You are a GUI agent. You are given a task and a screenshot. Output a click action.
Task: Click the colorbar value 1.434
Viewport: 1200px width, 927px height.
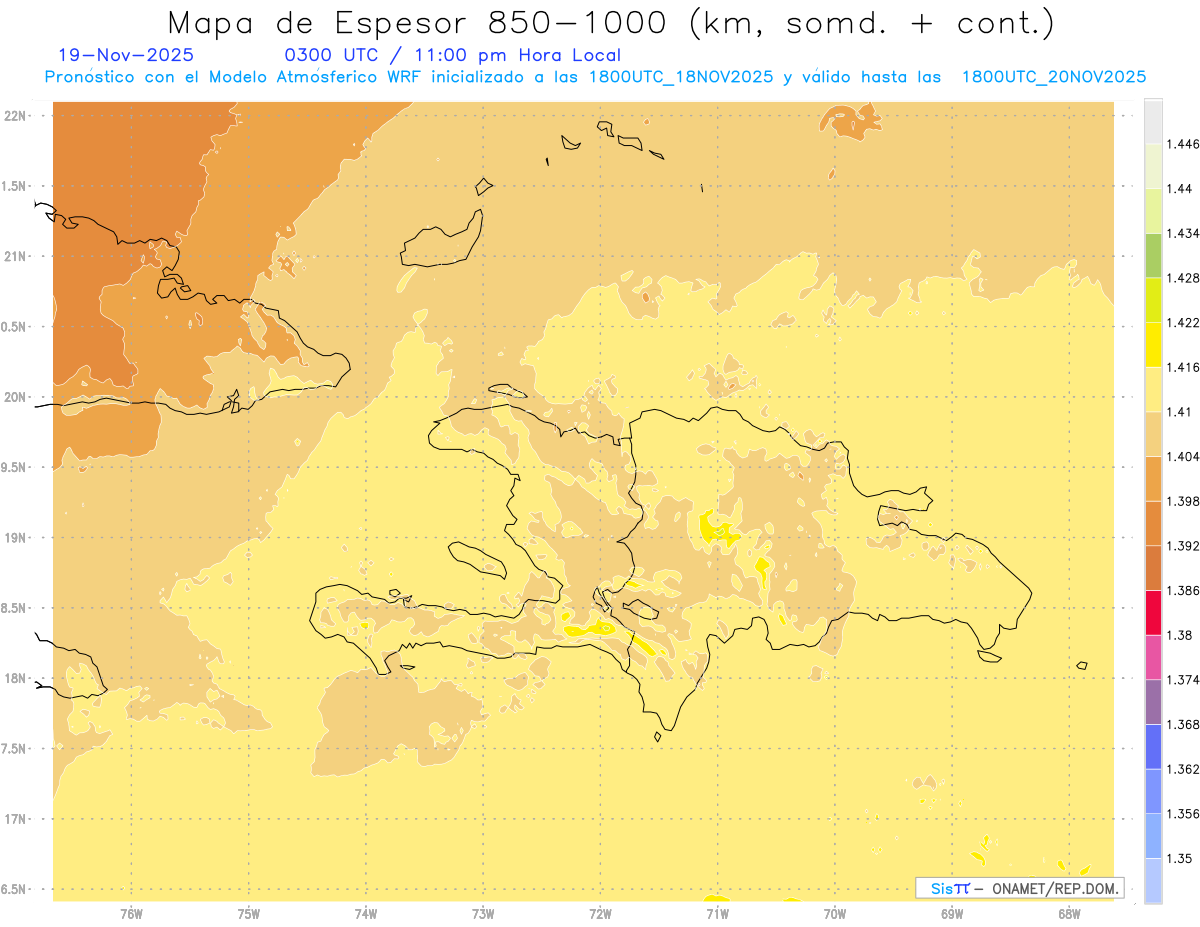tap(1184, 233)
